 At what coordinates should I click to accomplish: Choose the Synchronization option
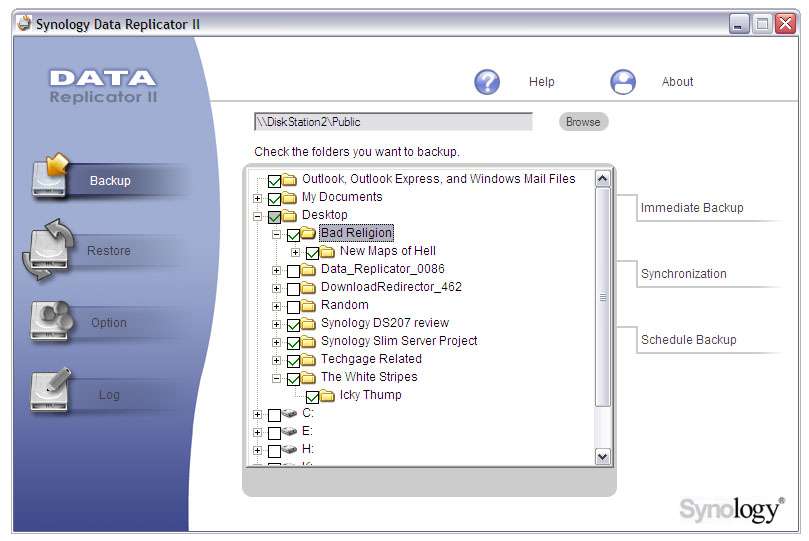pos(684,274)
